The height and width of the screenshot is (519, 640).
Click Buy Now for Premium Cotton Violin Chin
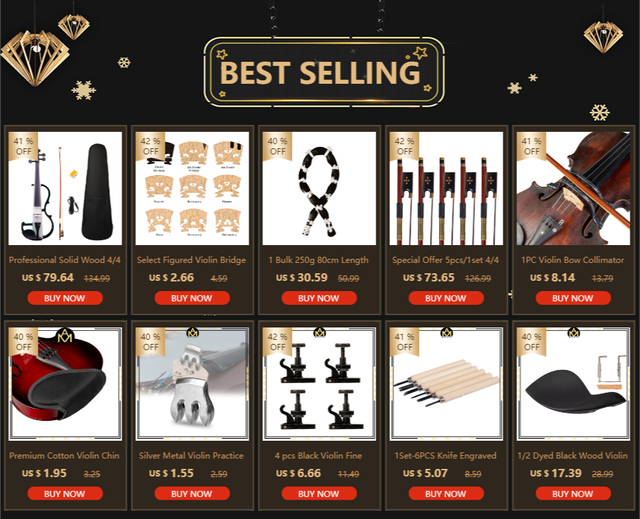(x=65, y=494)
